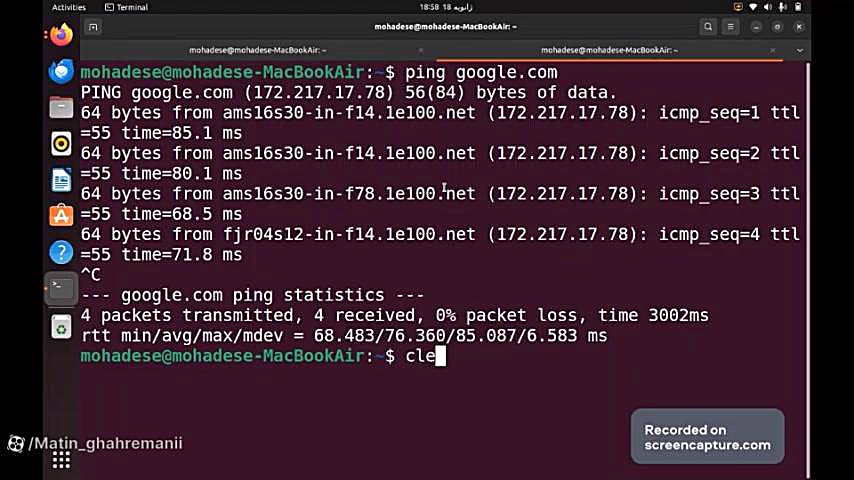Launch Thunderbird mail from the dock
The image size is (854, 480).
pyautogui.click(x=61, y=71)
